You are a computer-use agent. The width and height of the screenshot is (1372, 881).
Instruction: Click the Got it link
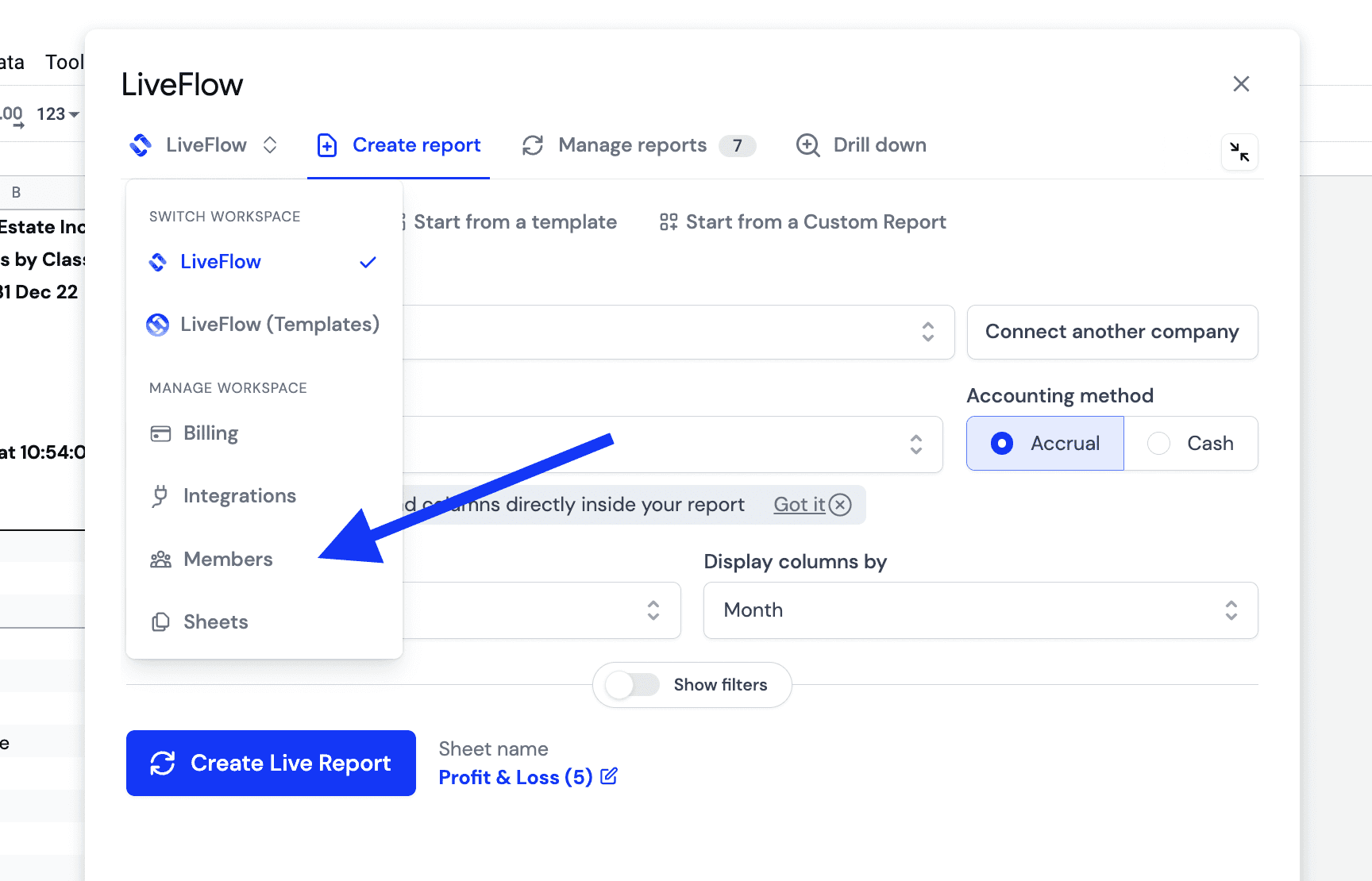[800, 505]
